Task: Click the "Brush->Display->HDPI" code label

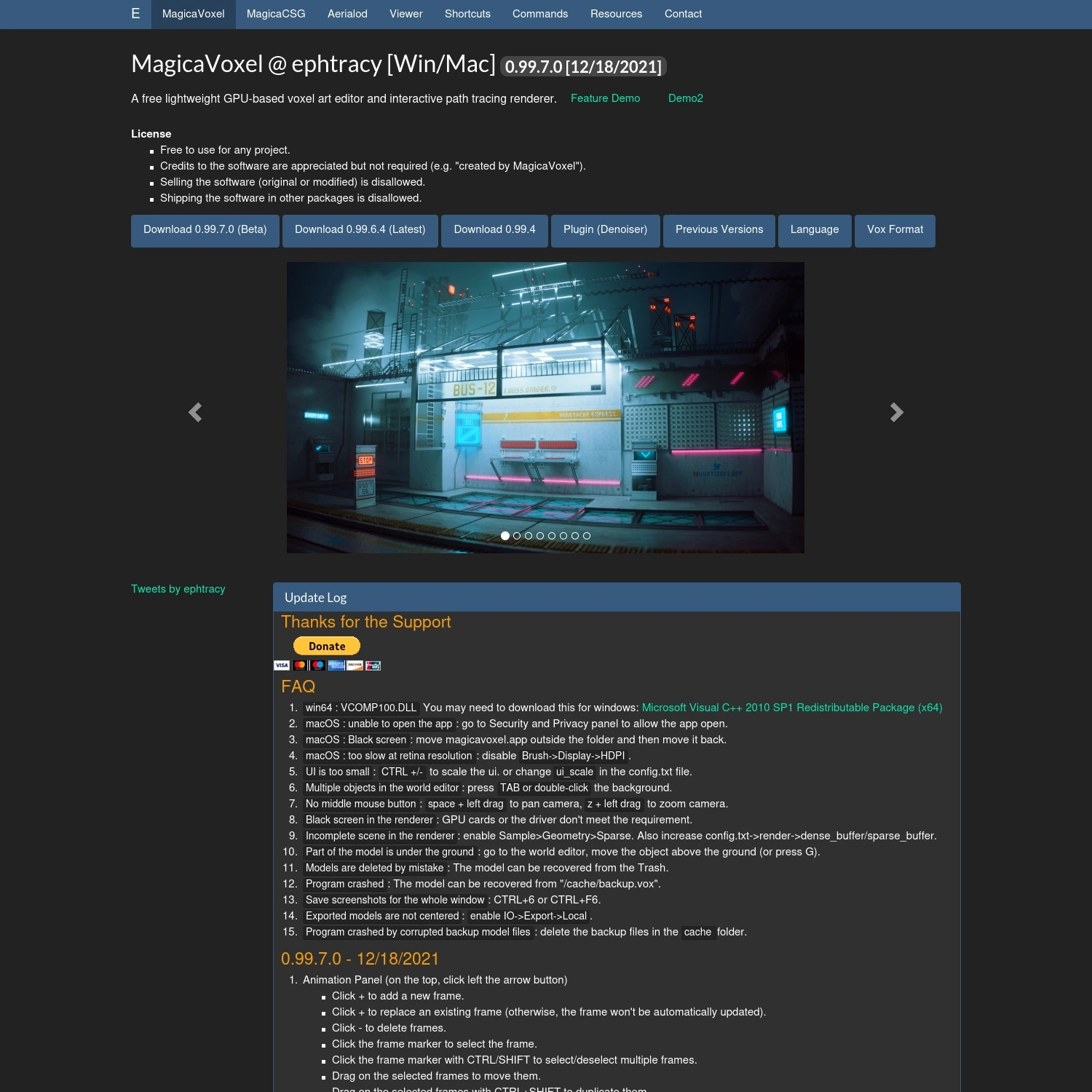Action: [x=574, y=756]
